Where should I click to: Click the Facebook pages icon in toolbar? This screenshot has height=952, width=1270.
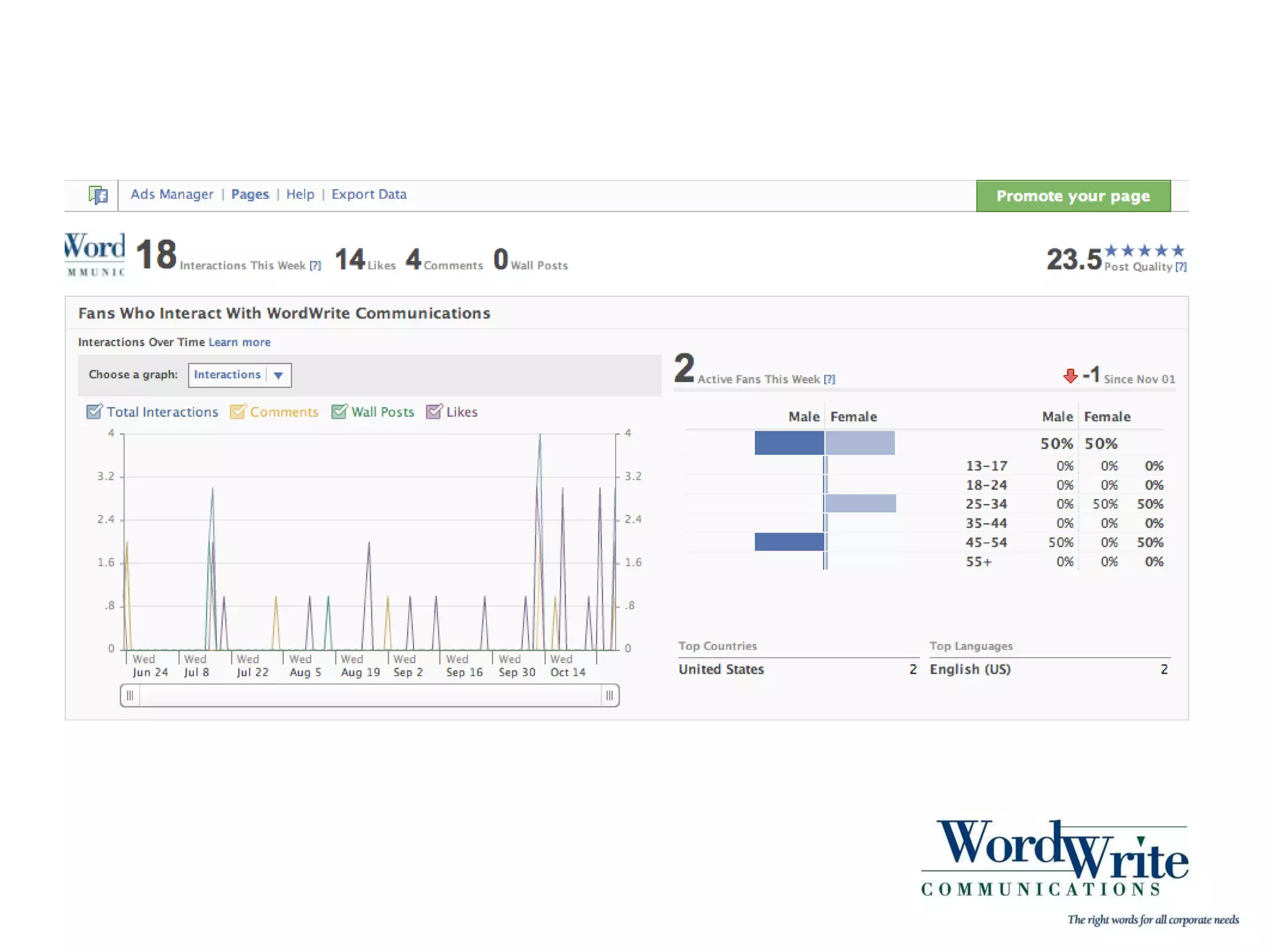coord(98,195)
